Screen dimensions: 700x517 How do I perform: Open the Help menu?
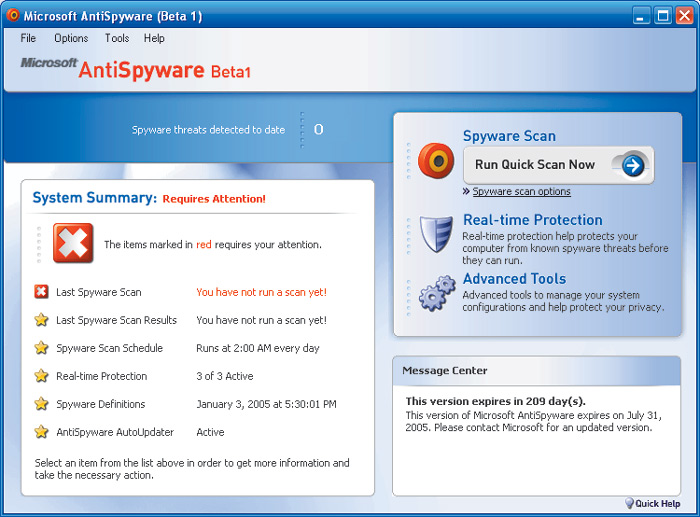[x=154, y=38]
